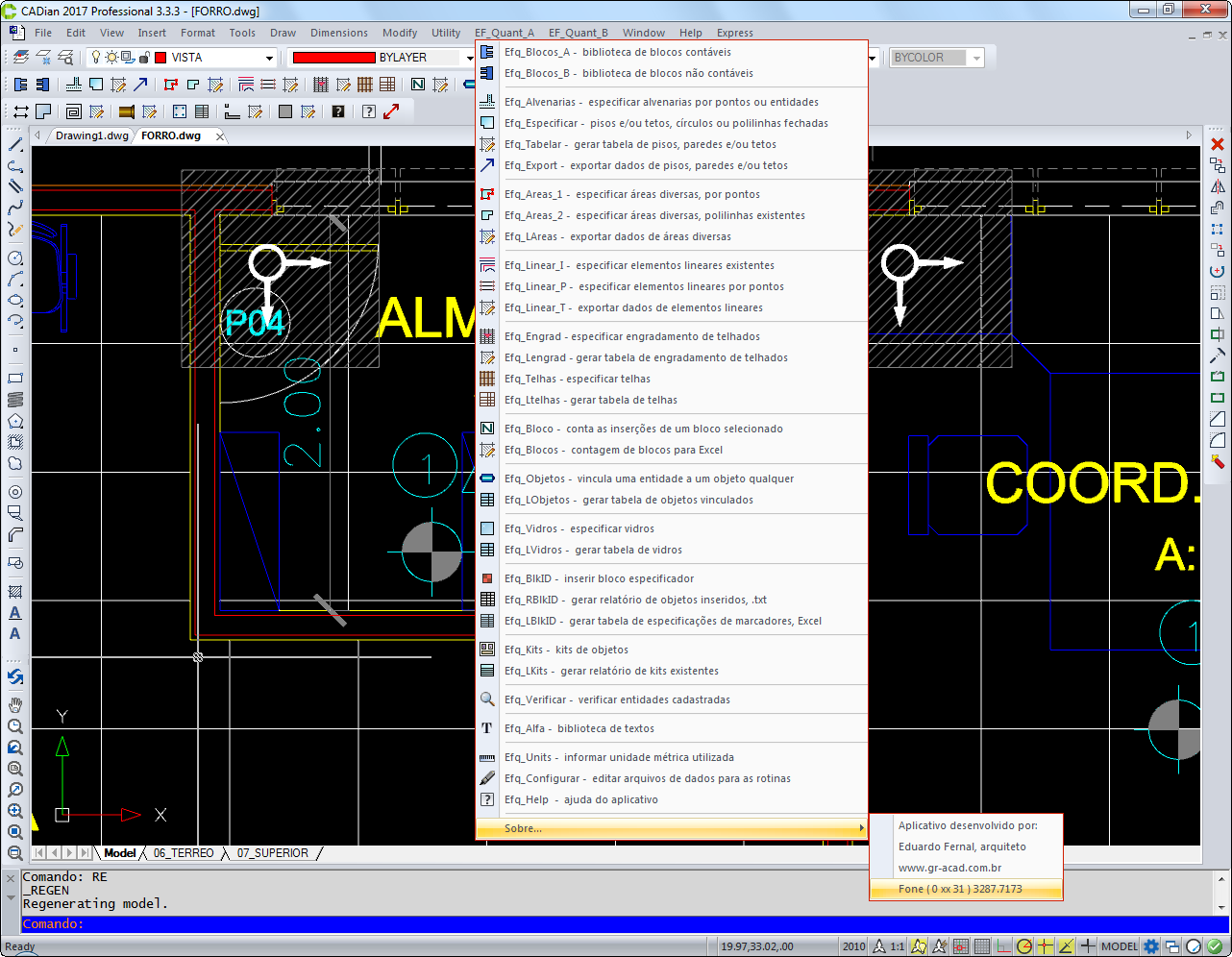
Task: Click the red diagonal double-arrow toolbar icon
Action: pyautogui.click(x=391, y=111)
